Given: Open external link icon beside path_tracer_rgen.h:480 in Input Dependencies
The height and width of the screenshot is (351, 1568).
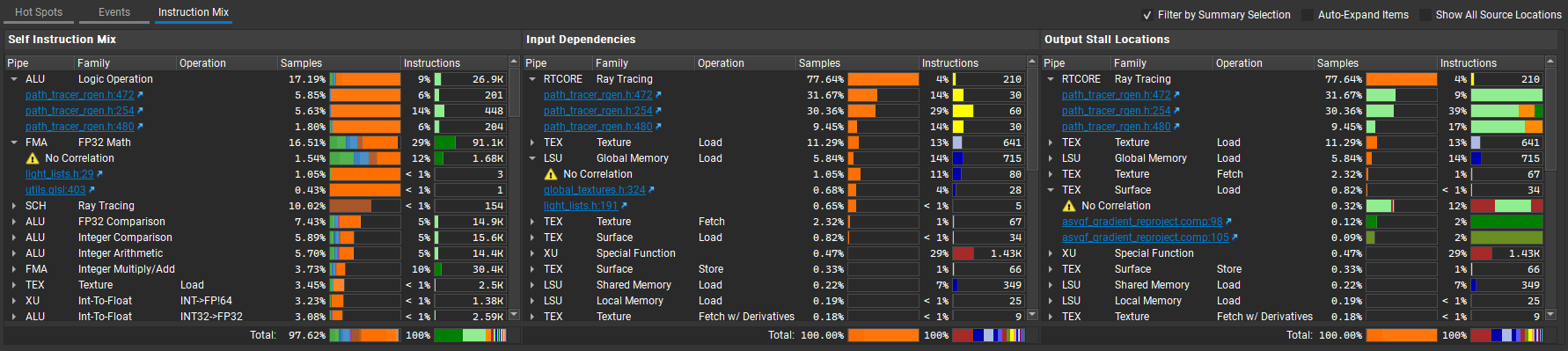Looking at the screenshot, I should tap(658, 127).
